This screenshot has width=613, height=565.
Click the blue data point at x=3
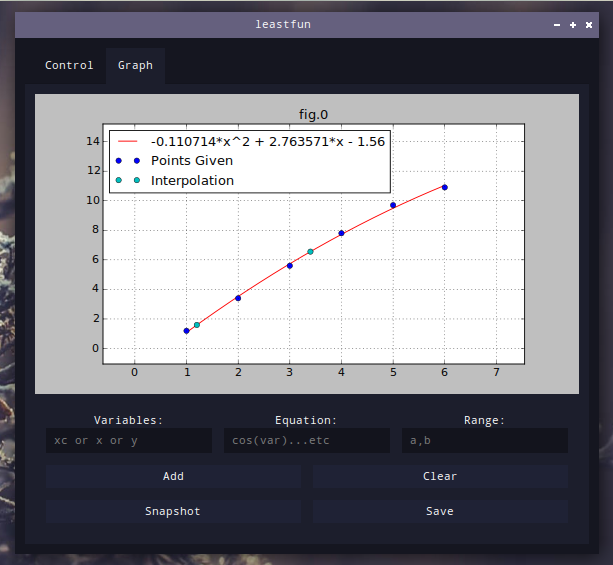[290, 266]
